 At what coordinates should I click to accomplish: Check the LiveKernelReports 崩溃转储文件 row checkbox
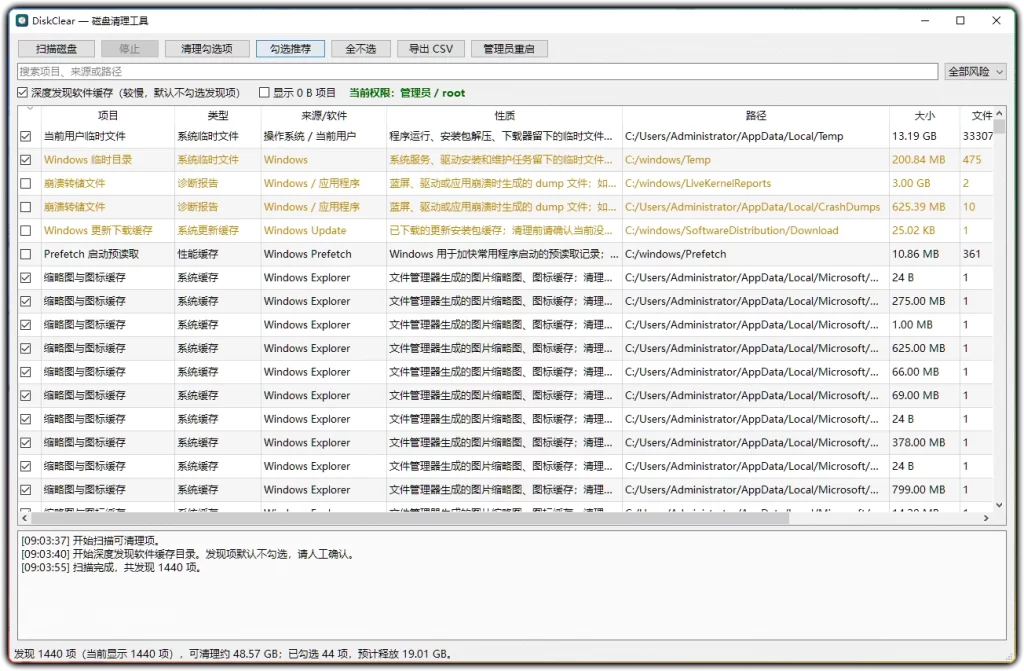point(25,184)
